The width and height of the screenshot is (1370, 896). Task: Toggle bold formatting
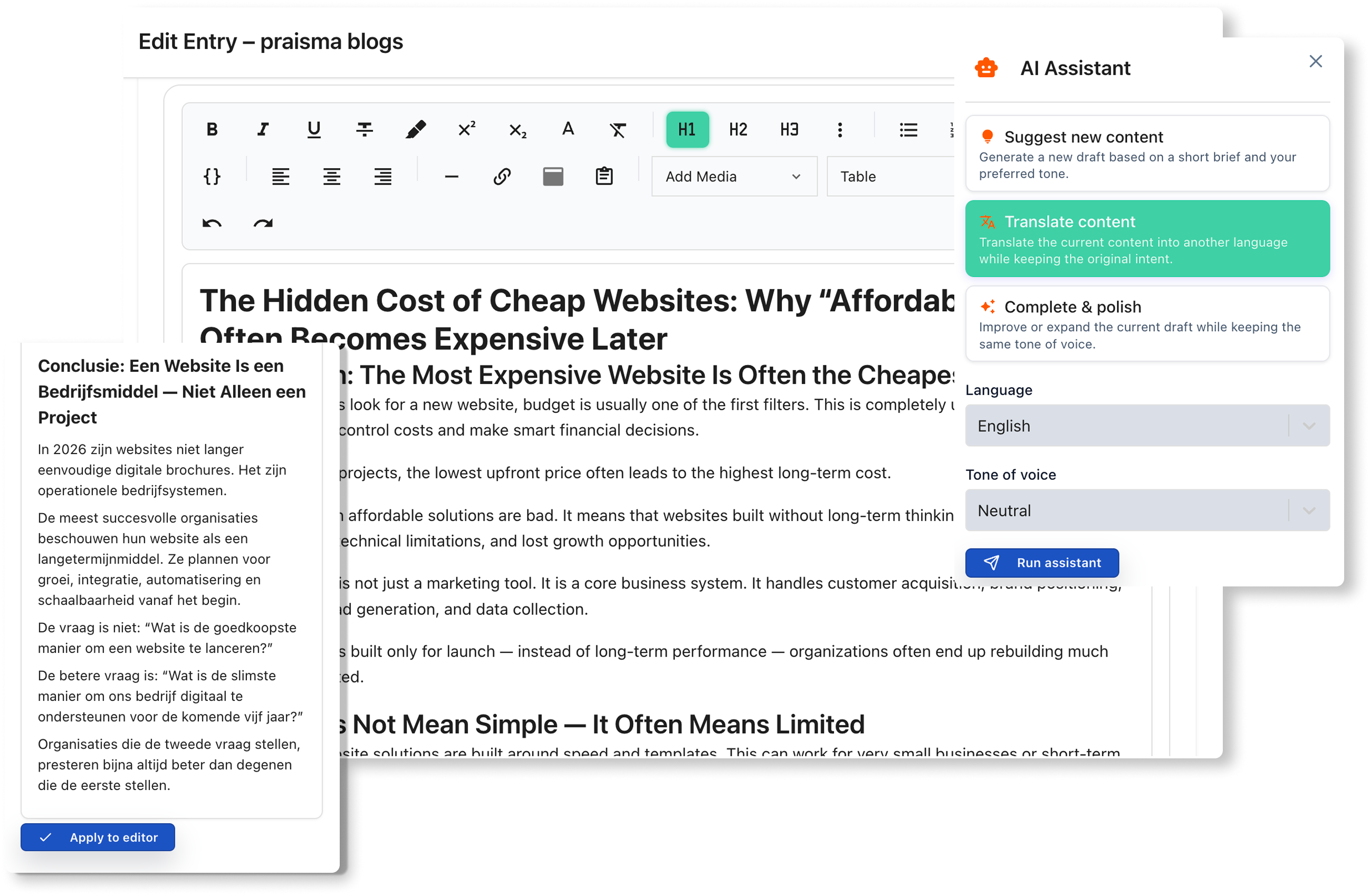212,130
